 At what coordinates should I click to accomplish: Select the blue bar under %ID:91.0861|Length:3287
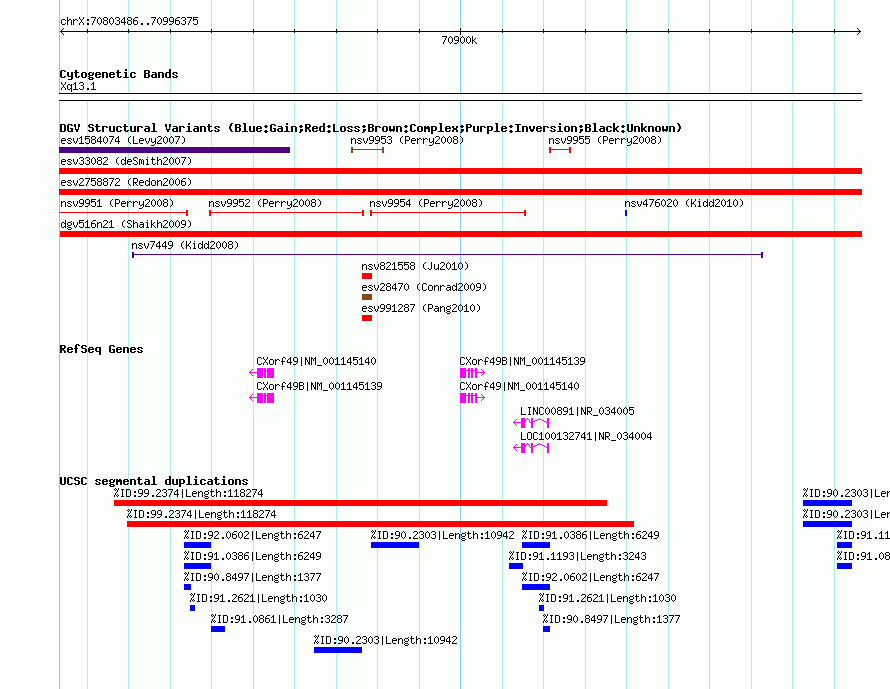(218, 629)
